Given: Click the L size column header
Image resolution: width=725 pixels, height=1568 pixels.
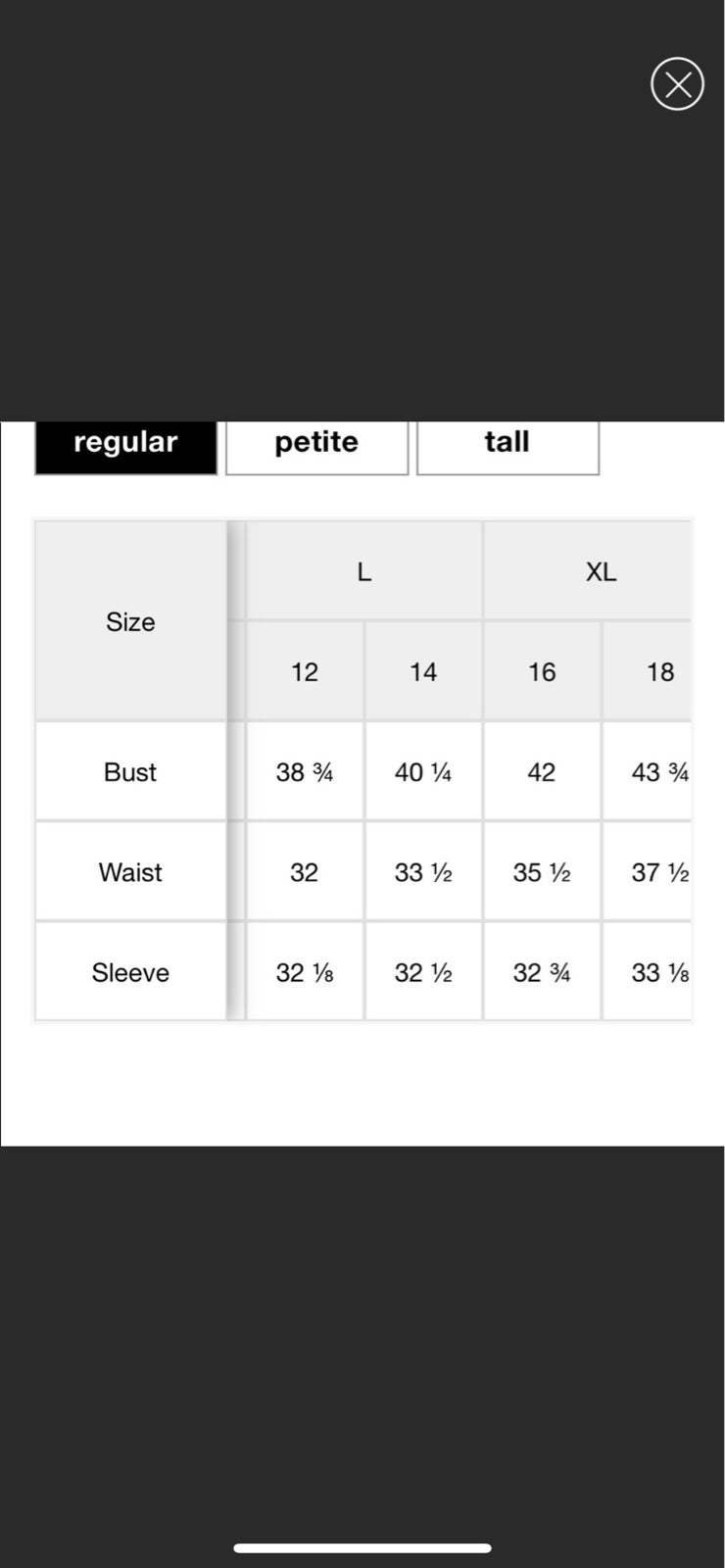Looking at the screenshot, I should point(364,571).
